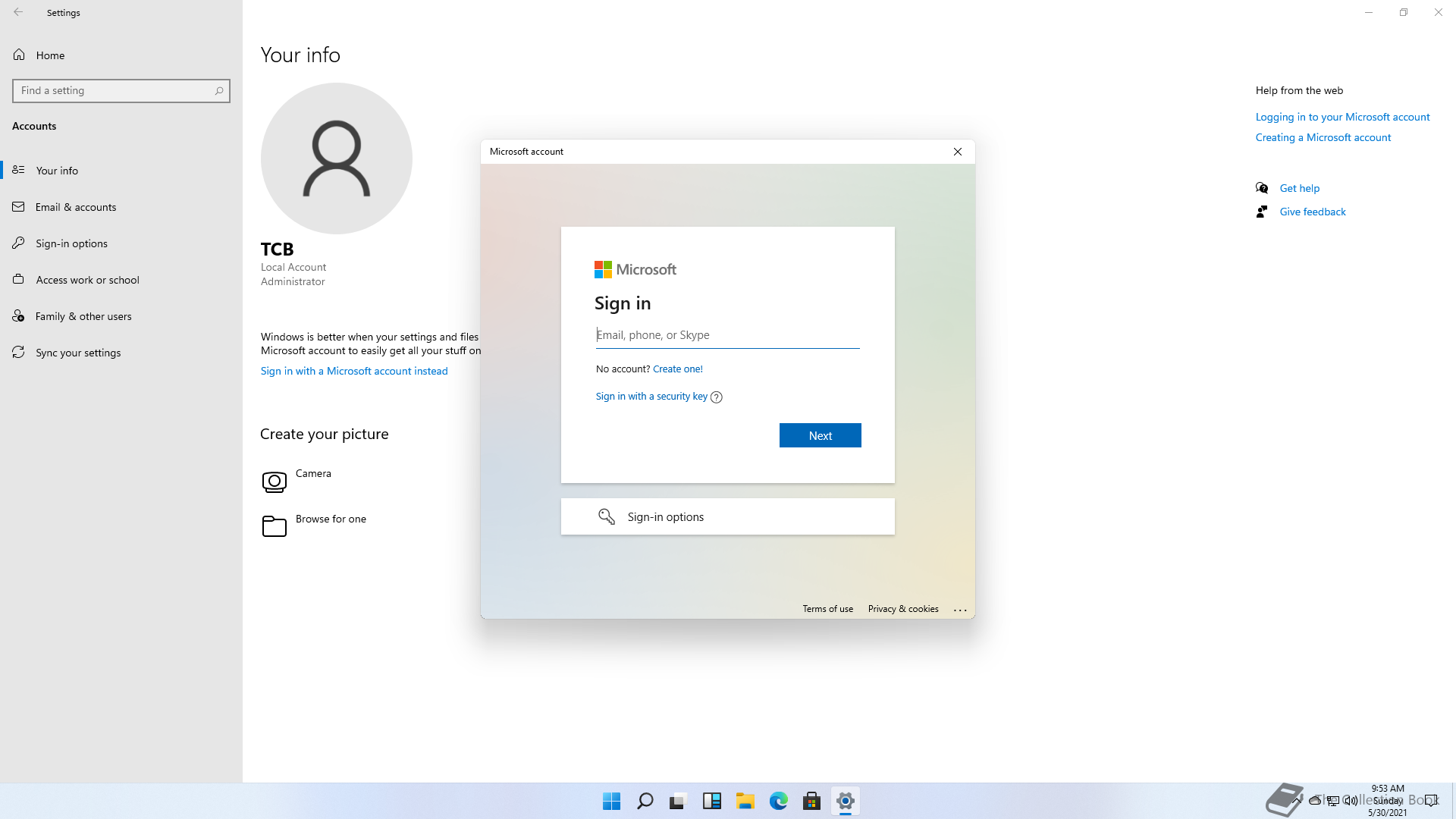The height and width of the screenshot is (819, 1456).
Task: Click the profile picture avatar
Action: (337, 158)
